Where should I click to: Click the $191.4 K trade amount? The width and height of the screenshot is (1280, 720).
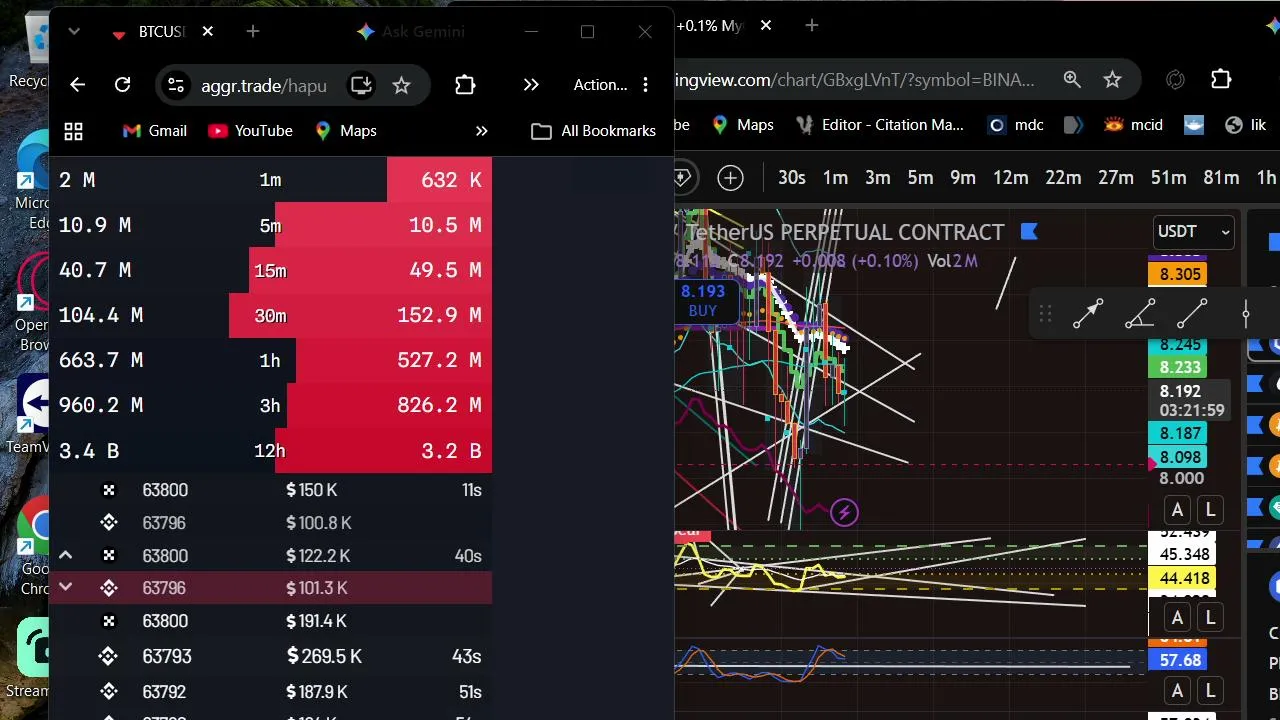point(316,621)
